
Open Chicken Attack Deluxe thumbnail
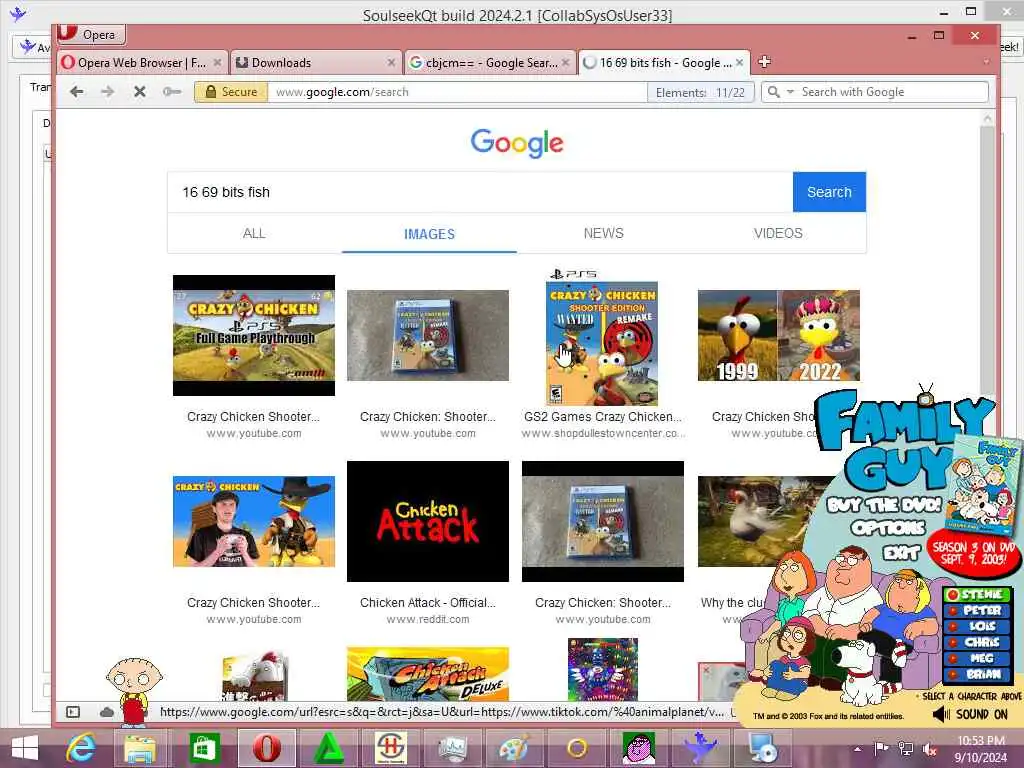[428, 674]
